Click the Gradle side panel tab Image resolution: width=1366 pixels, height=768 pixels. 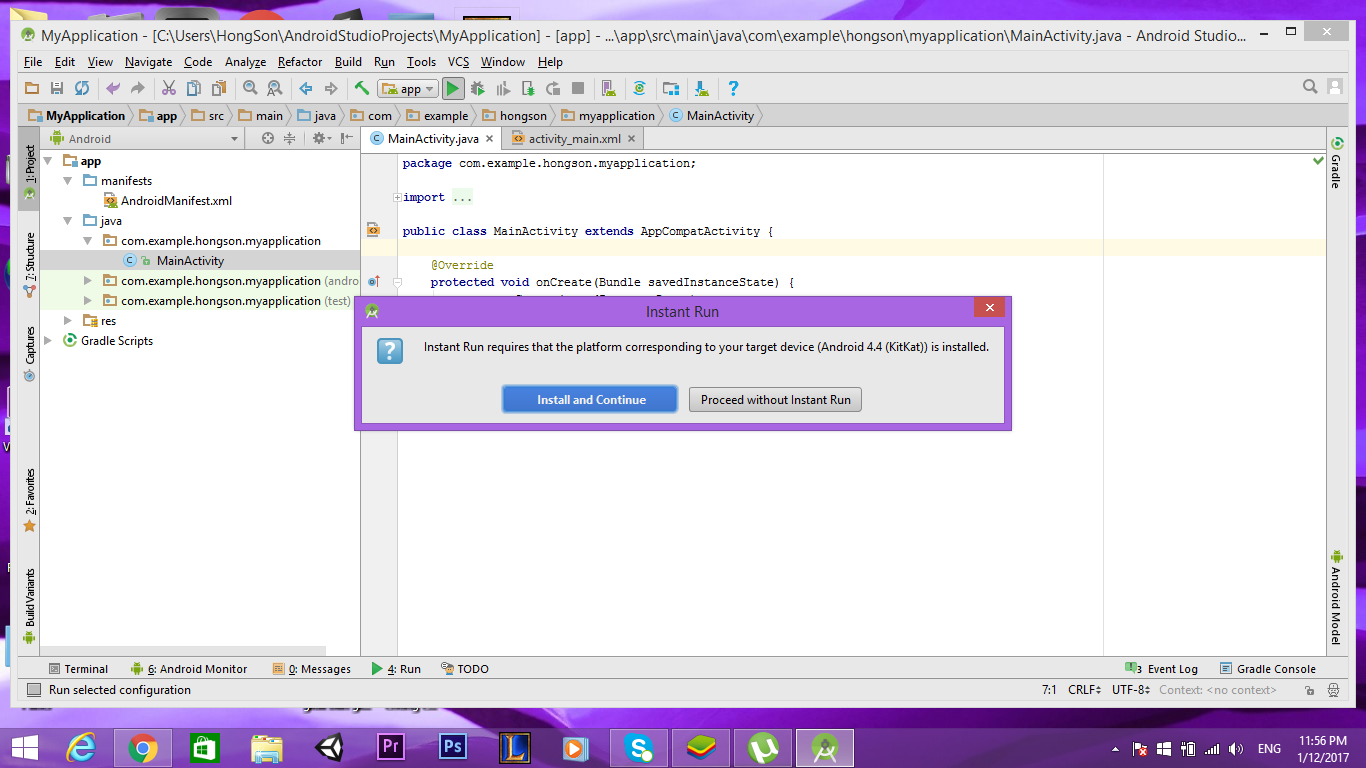pos(1336,163)
